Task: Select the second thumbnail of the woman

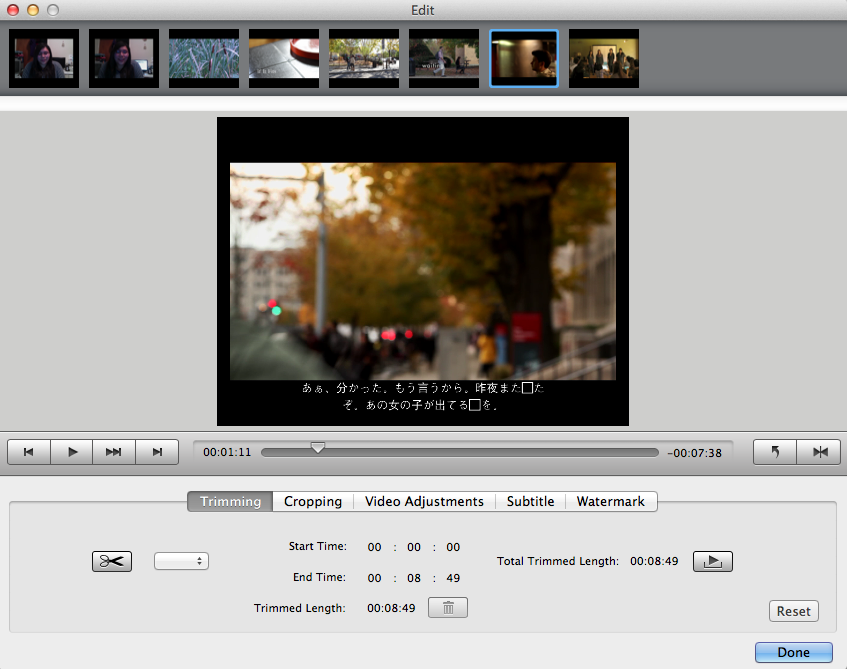Action: click(x=124, y=58)
